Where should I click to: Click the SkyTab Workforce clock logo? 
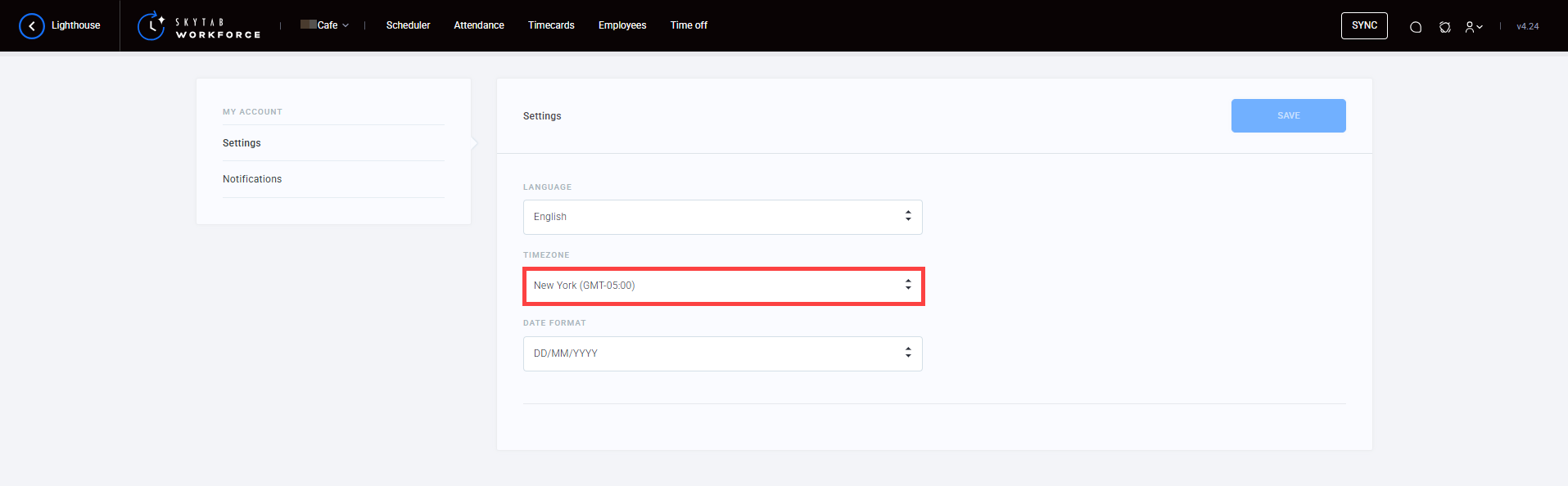coord(151,26)
